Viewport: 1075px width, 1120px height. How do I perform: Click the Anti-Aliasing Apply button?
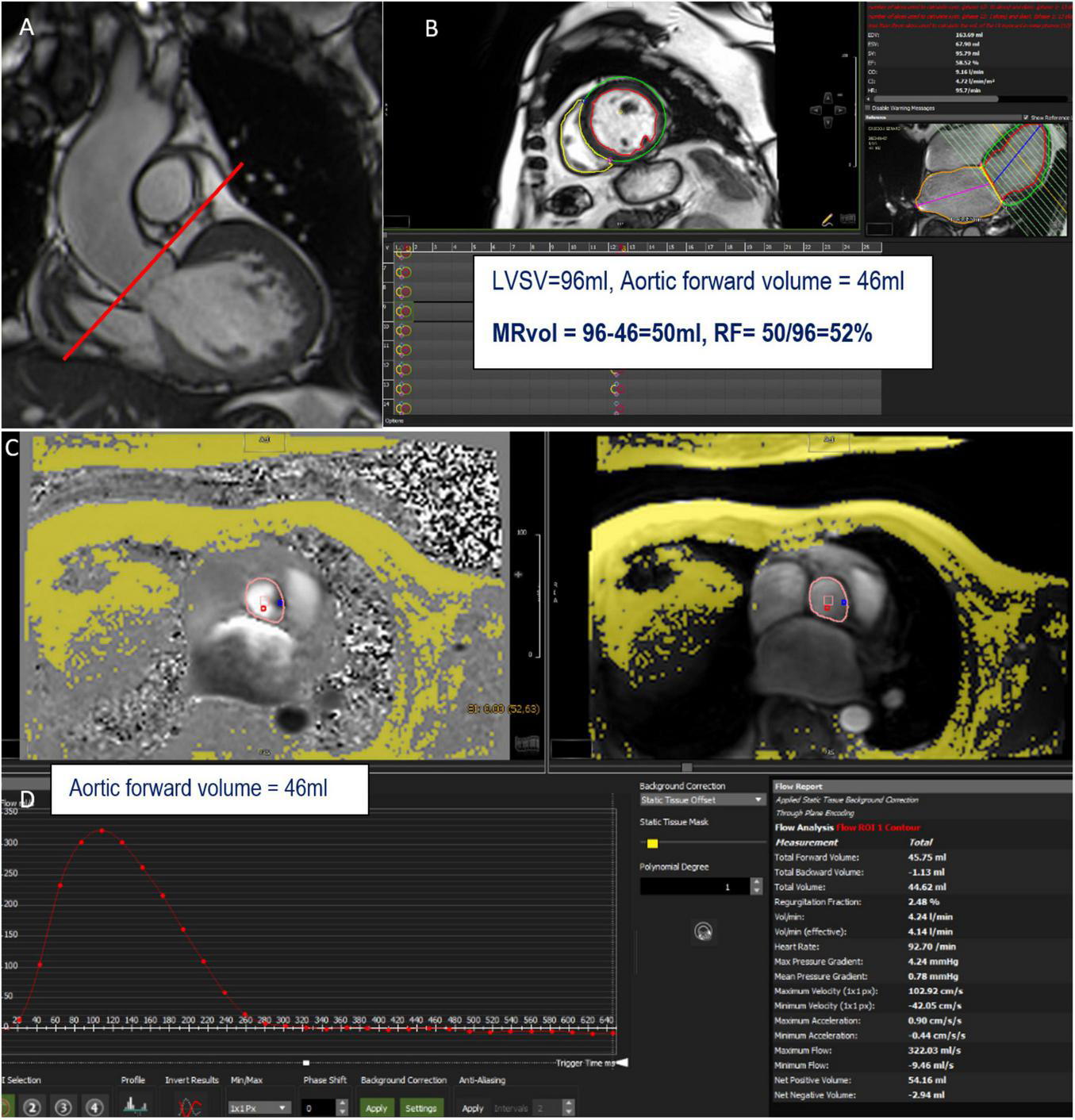472,1108
